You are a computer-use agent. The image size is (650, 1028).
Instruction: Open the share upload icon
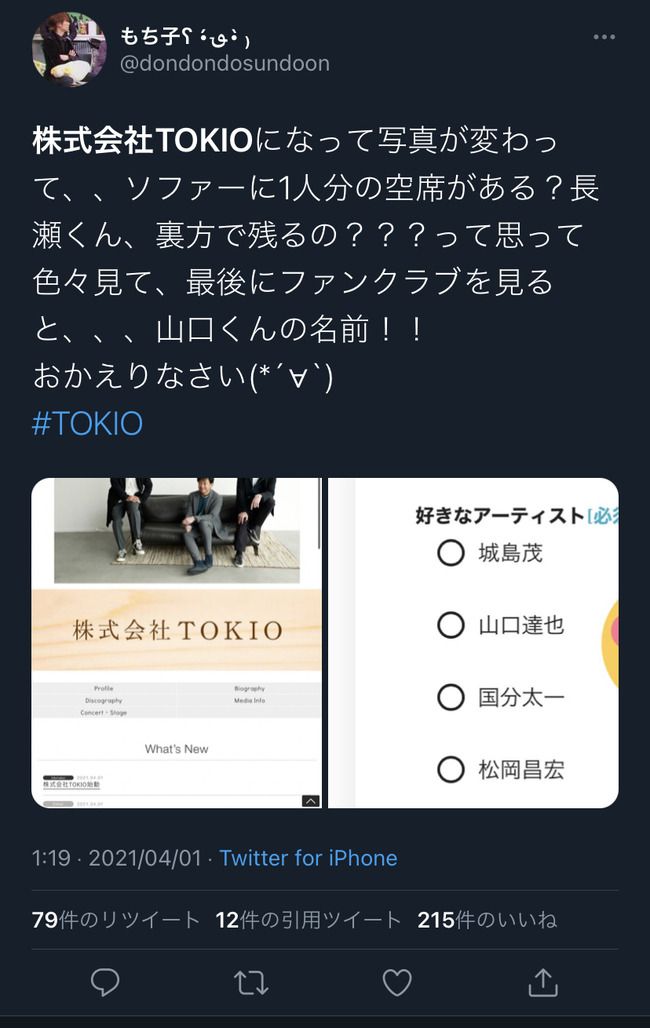(543, 982)
